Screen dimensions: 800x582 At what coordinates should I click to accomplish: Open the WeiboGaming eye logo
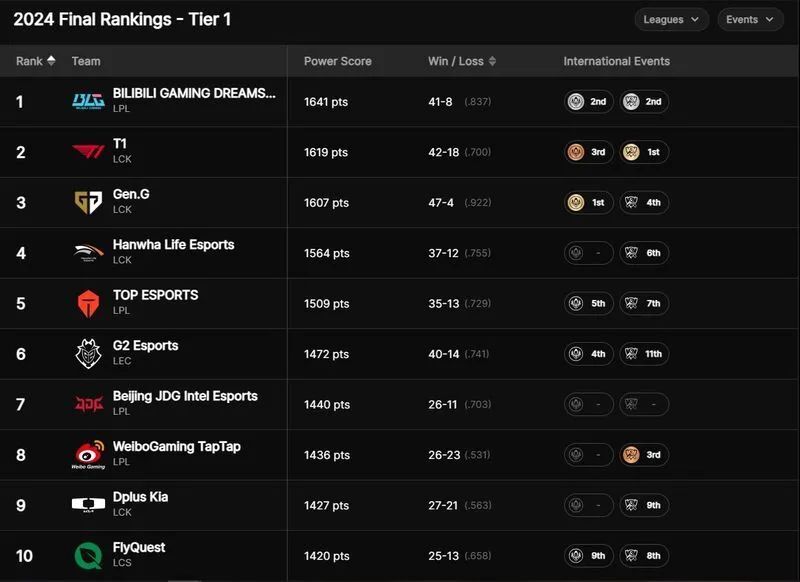click(88, 454)
